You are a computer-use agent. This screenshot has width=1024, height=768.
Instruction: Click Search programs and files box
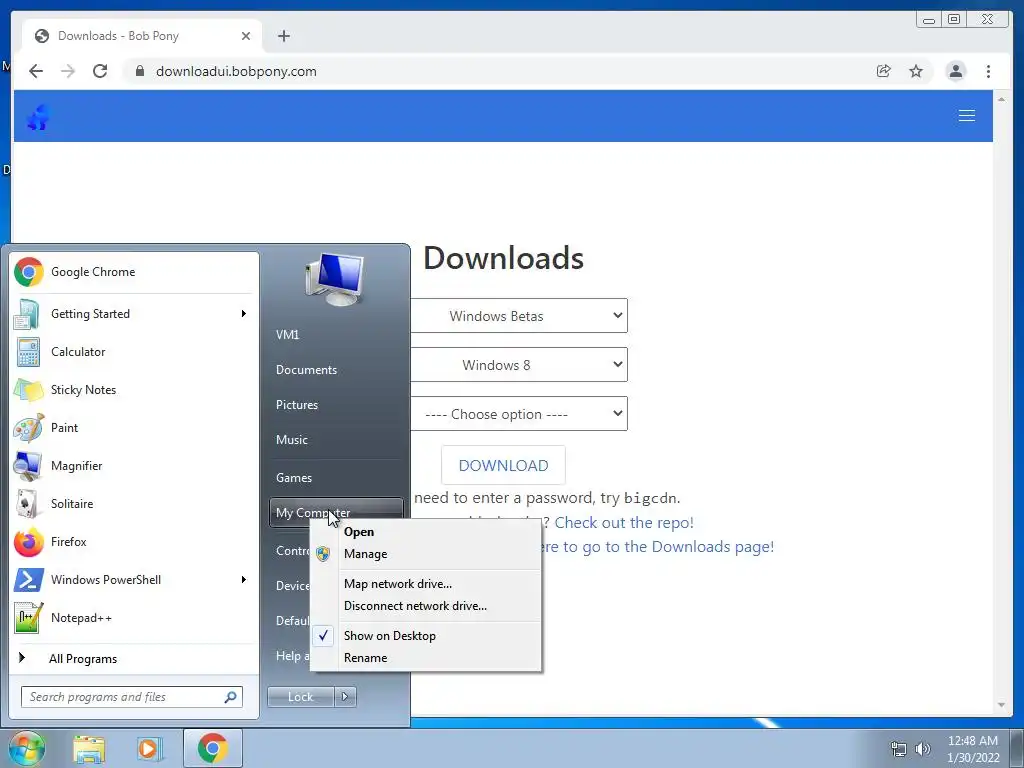pos(132,697)
